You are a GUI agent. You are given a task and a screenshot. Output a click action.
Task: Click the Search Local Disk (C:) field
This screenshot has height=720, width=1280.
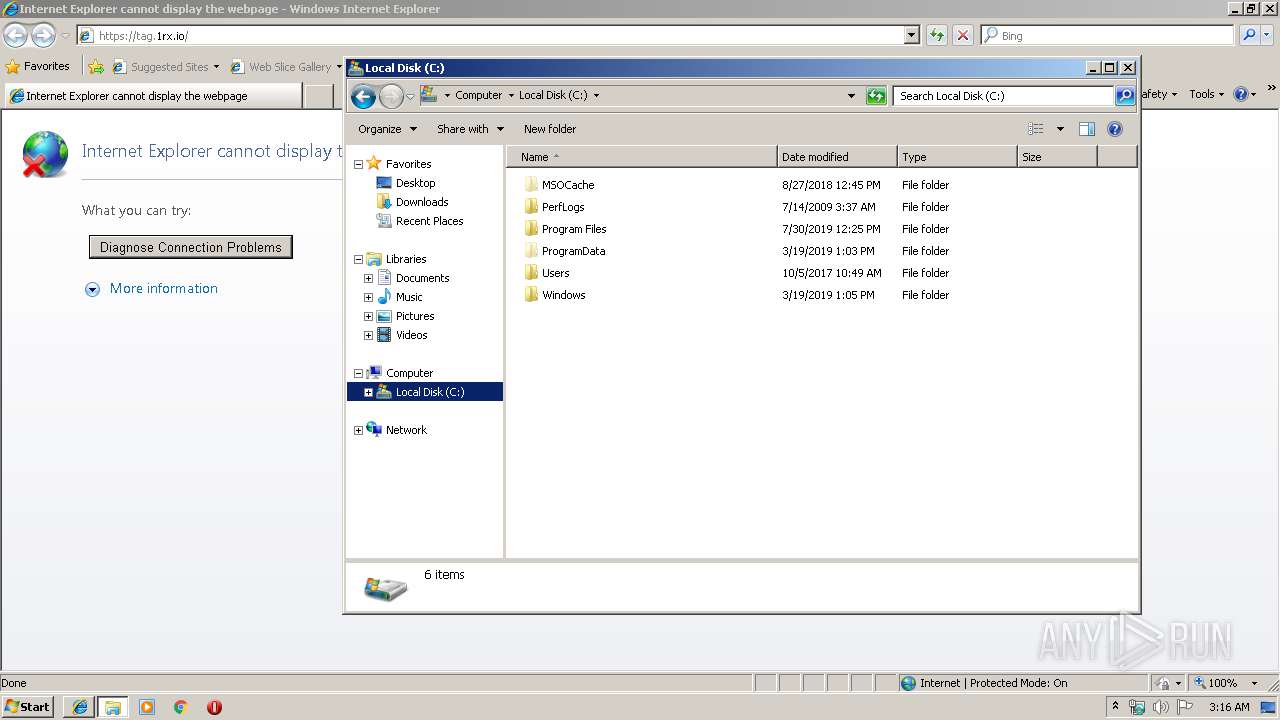point(1004,96)
